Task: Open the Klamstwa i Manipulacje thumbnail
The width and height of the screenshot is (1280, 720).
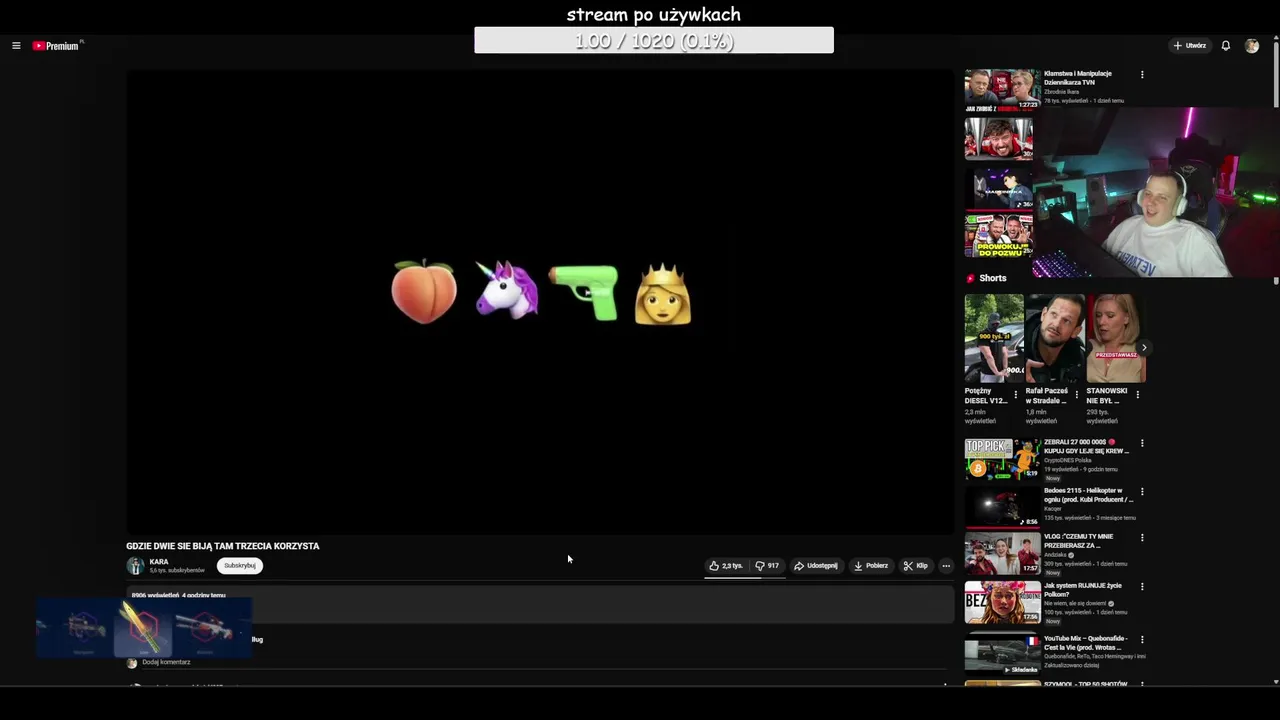Action: [1002, 89]
